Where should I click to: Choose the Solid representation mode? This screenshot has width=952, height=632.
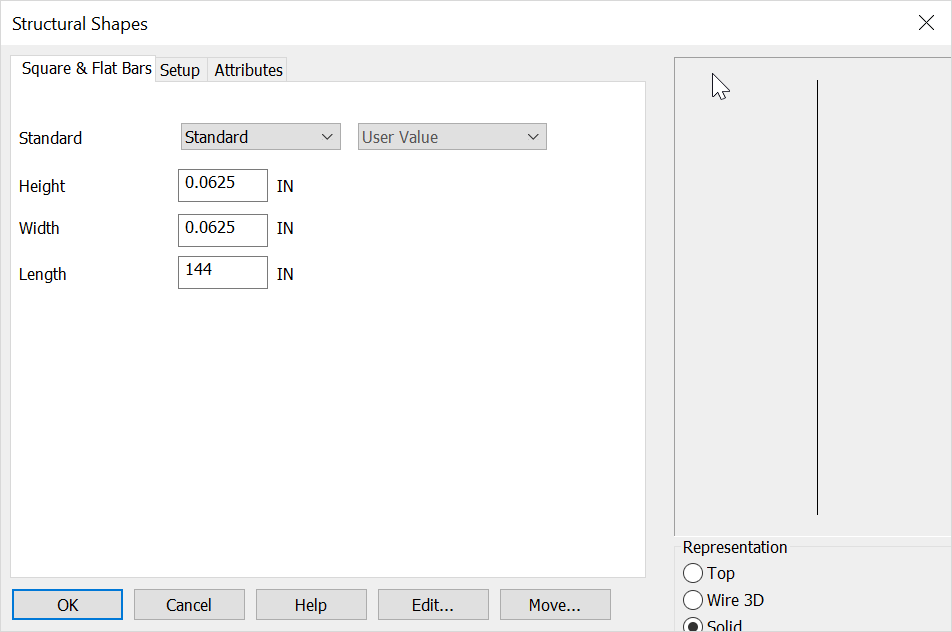tap(695, 624)
